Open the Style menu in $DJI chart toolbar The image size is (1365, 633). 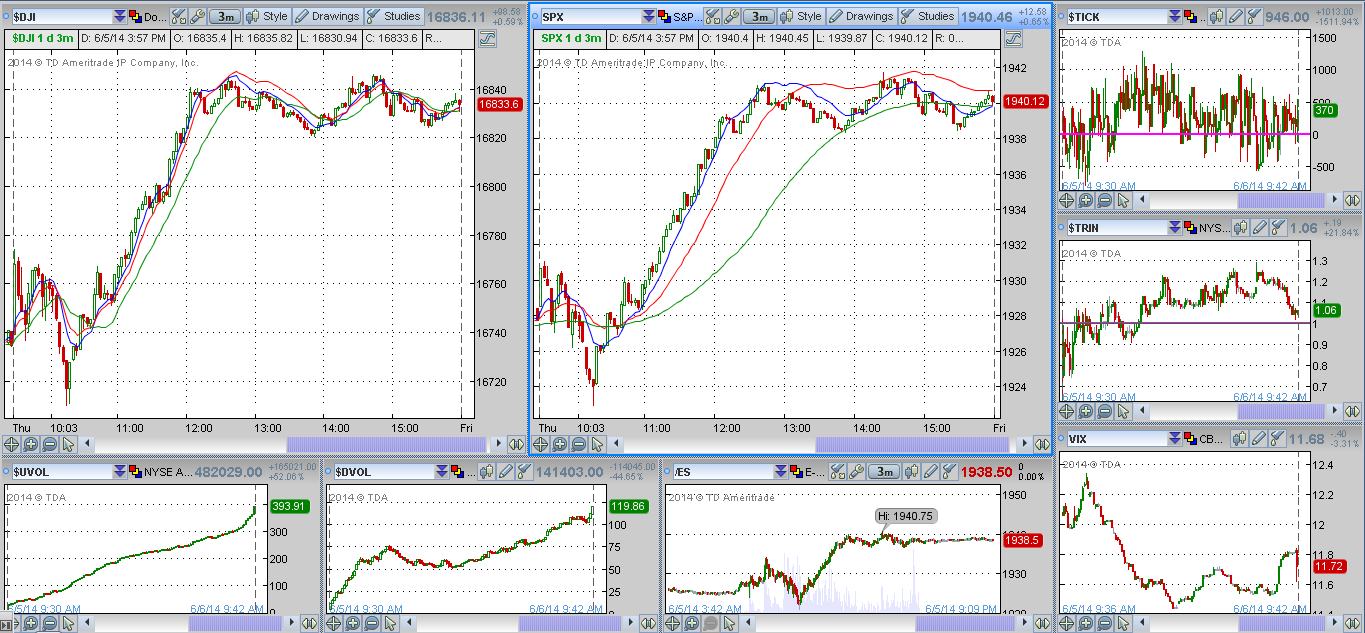(266, 17)
